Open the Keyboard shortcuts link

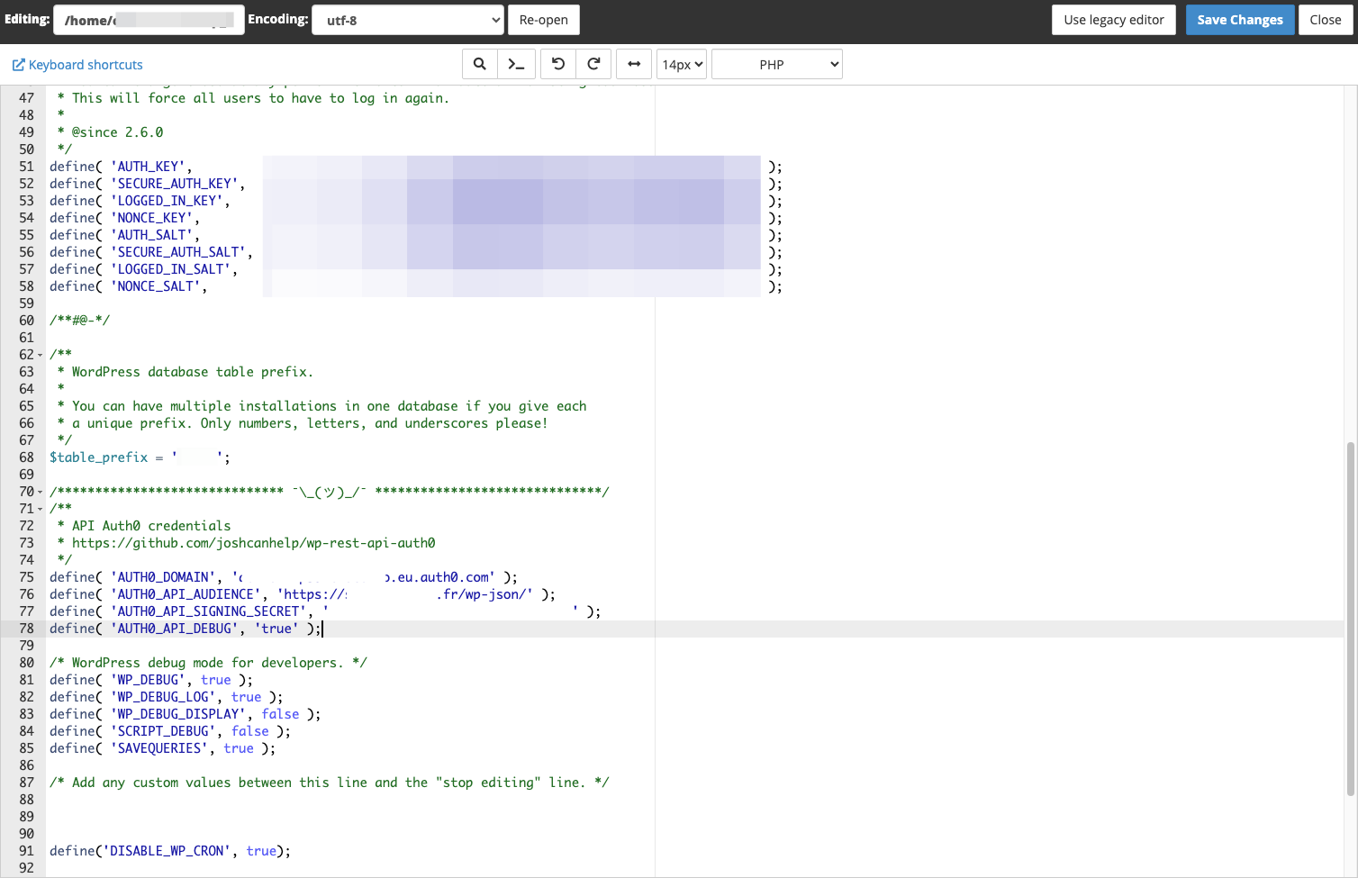pos(77,65)
